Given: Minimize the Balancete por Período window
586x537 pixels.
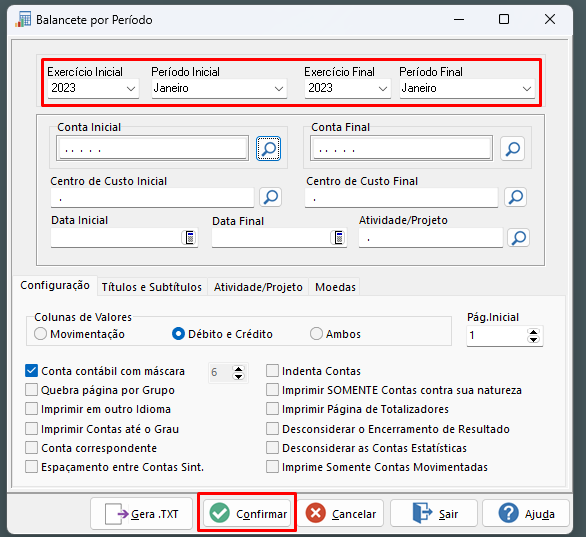Looking at the screenshot, I should (x=459, y=19).
